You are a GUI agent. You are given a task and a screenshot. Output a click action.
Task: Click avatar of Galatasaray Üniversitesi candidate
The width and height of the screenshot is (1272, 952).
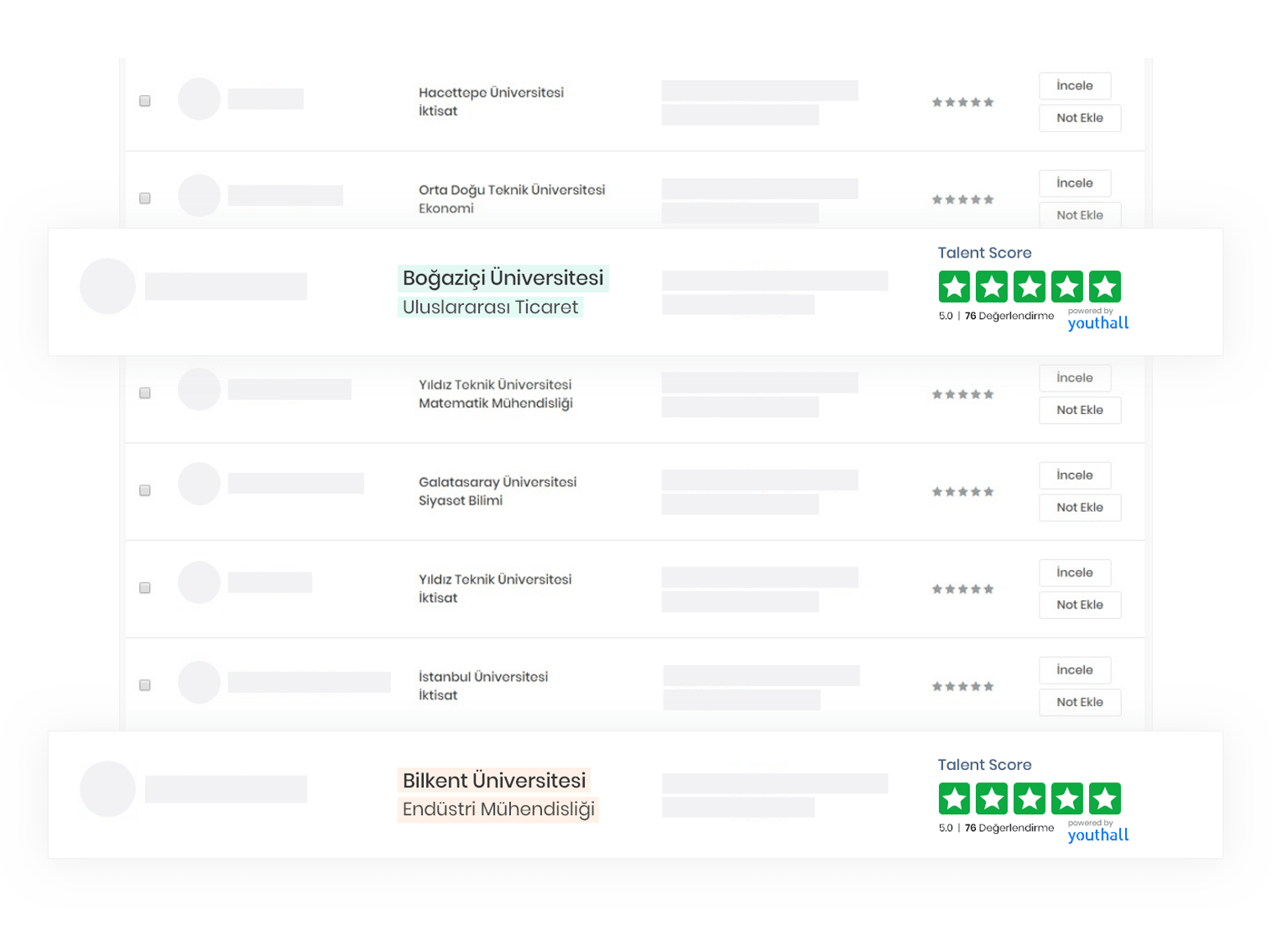[x=199, y=484]
